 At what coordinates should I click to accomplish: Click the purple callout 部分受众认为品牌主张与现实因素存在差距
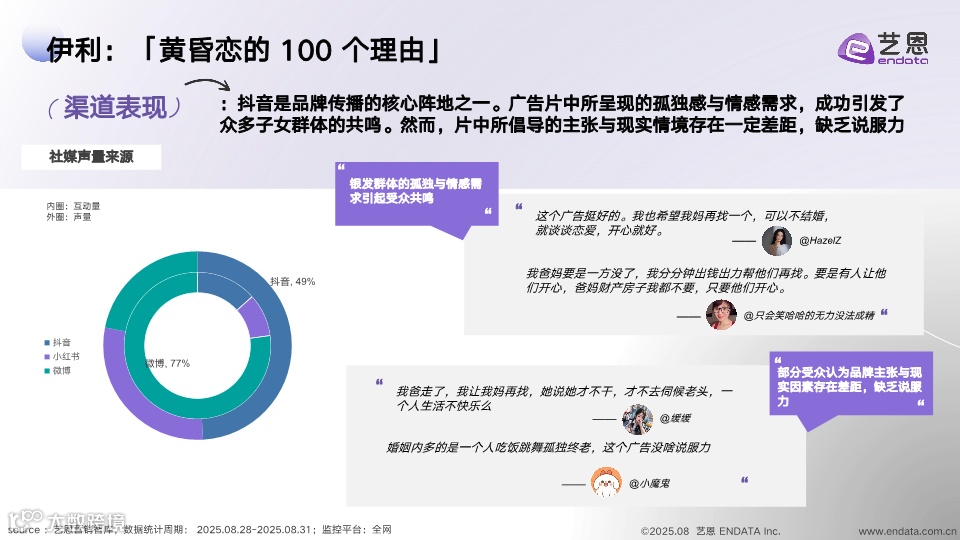pyautogui.click(x=851, y=384)
